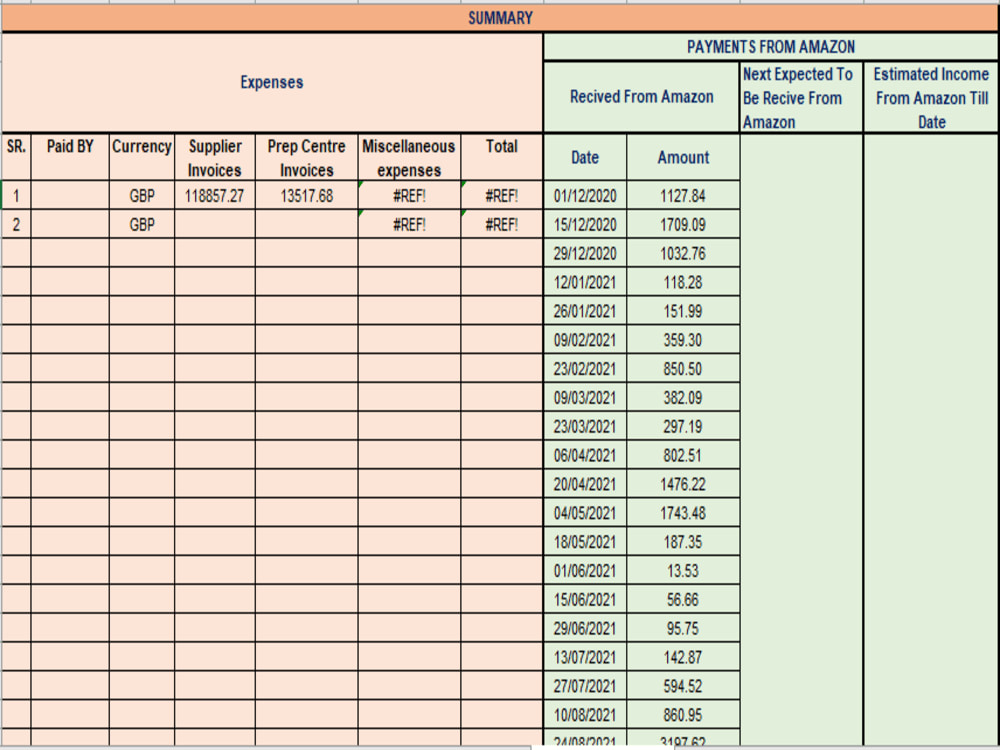Select the Date column header

[585, 157]
